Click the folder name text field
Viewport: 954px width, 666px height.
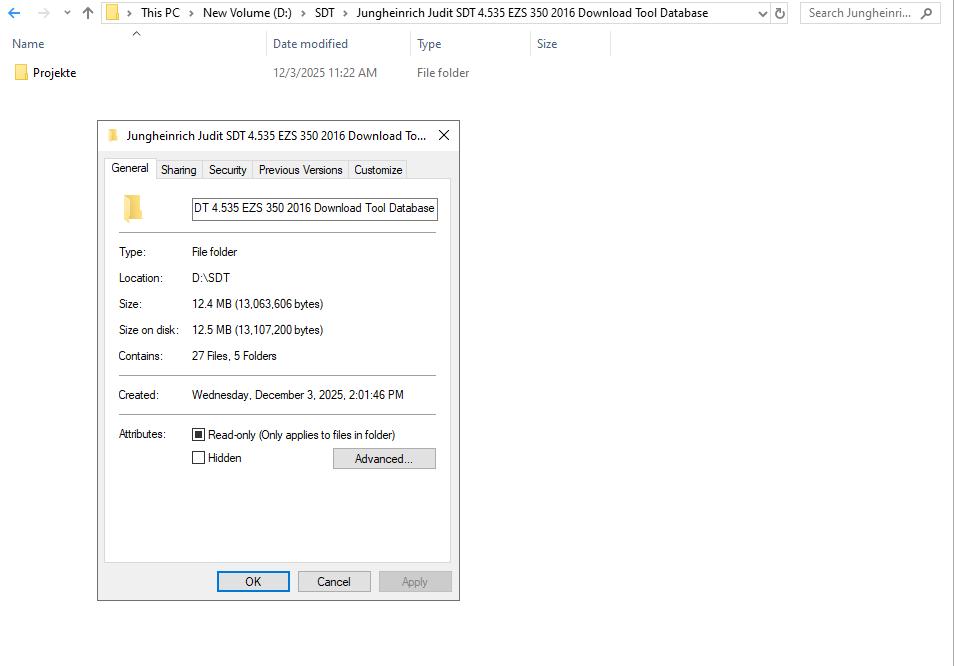tap(315, 209)
